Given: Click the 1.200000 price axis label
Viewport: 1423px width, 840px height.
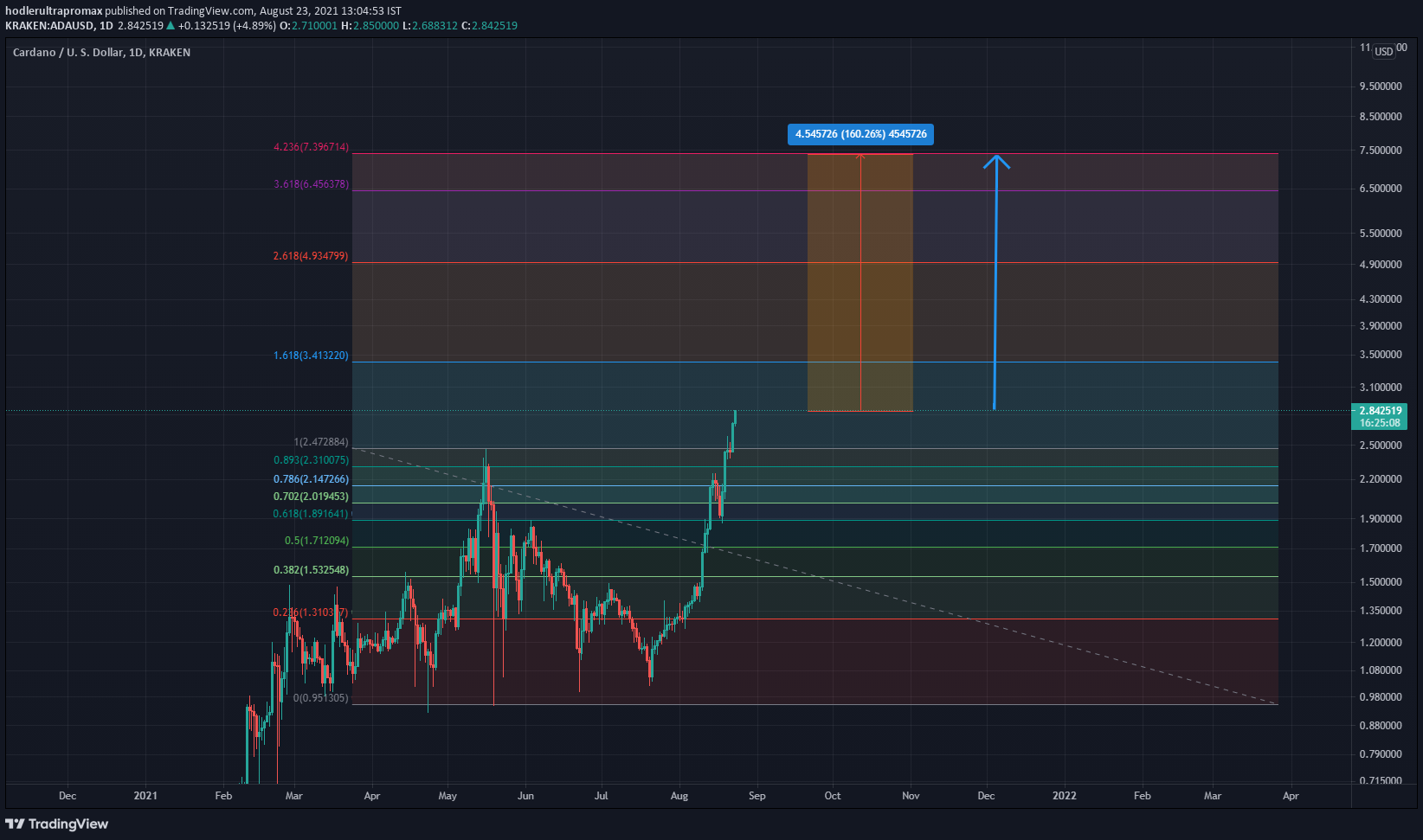Looking at the screenshot, I should click(1381, 643).
